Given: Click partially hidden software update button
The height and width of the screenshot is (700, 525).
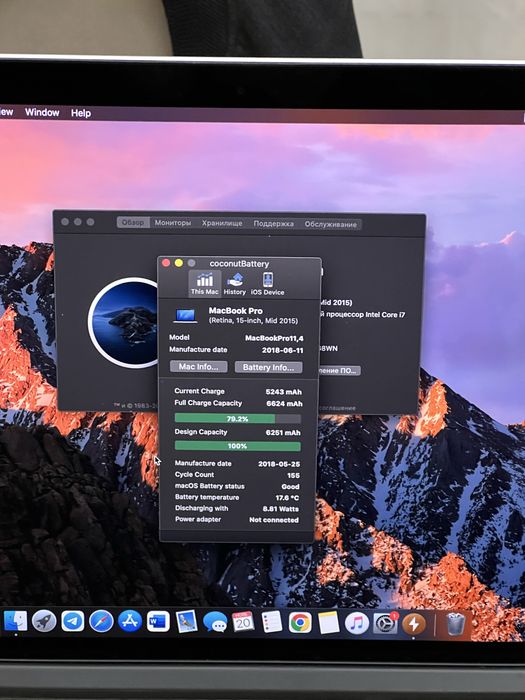Looking at the screenshot, I should (339, 371).
